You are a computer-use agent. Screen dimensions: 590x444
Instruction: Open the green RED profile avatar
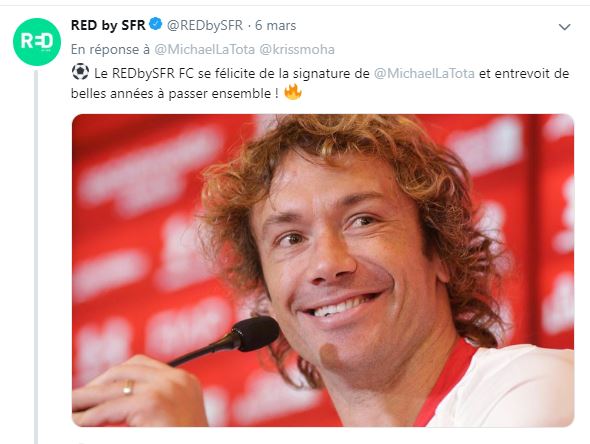pyautogui.click(x=36, y=41)
